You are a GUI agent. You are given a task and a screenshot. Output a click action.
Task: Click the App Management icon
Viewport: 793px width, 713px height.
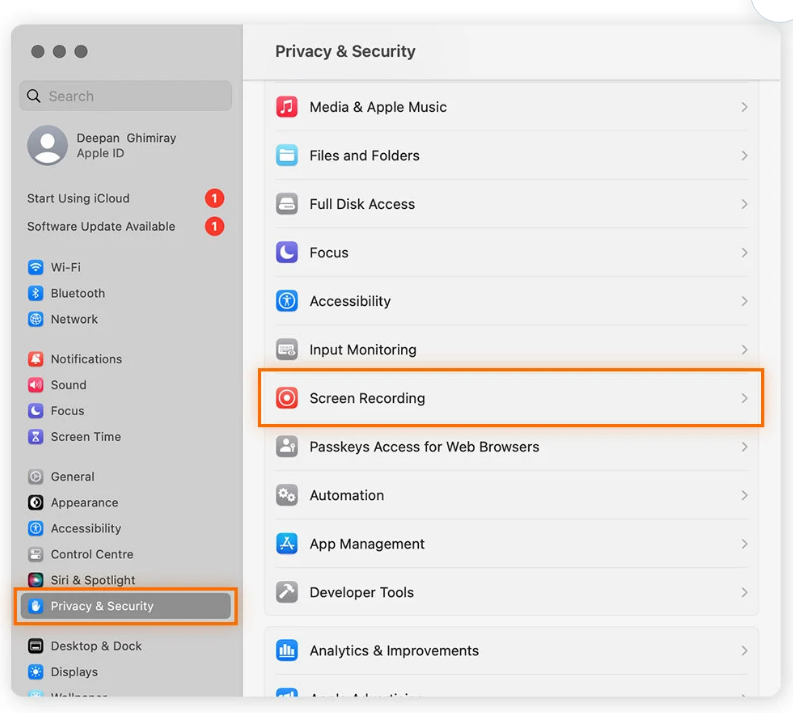(287, 544)
